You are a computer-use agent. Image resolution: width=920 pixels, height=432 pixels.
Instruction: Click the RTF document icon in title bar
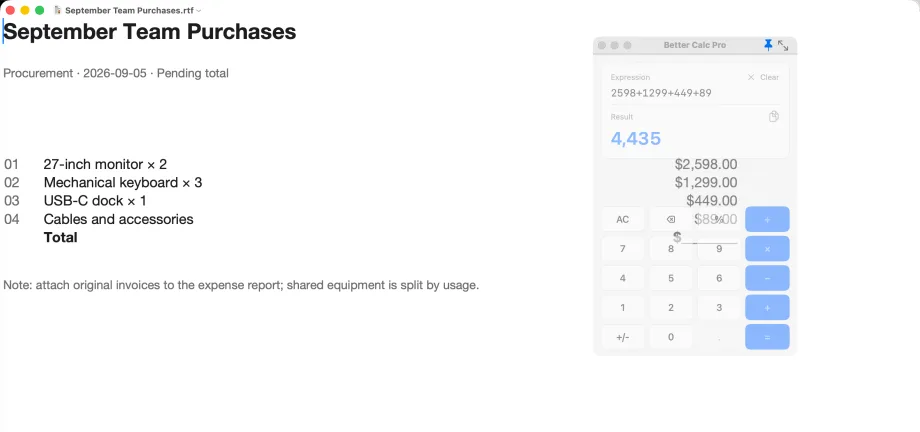(58, 10)
